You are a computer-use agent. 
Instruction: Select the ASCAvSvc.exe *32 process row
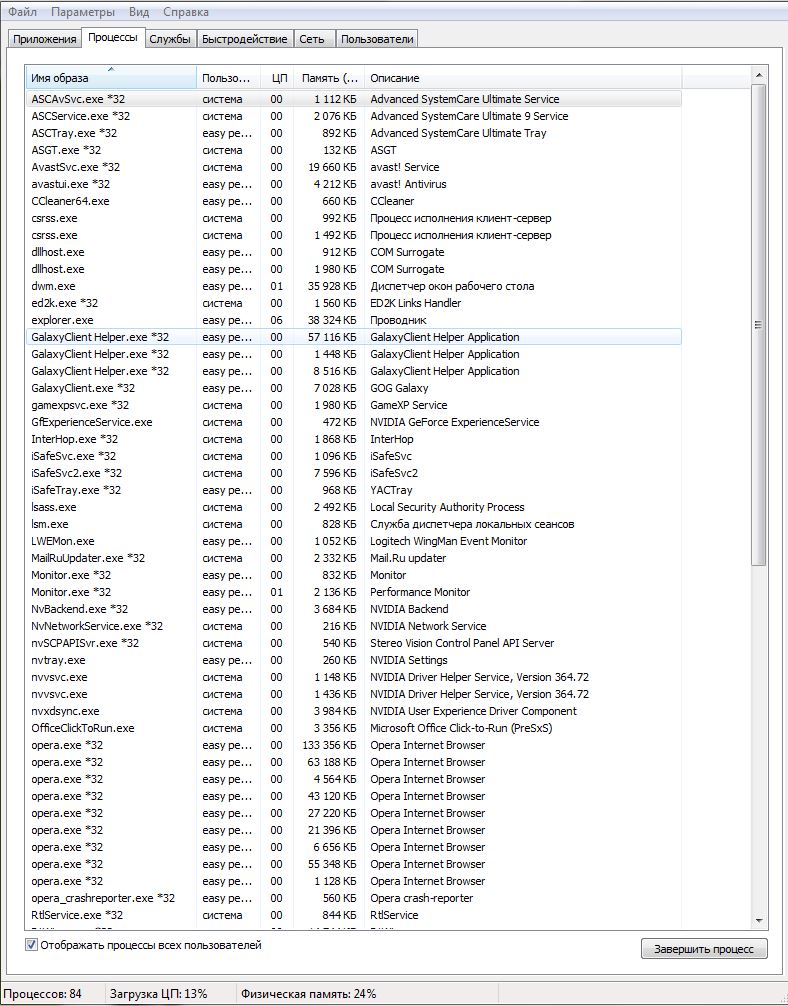(x=354, y=99)
